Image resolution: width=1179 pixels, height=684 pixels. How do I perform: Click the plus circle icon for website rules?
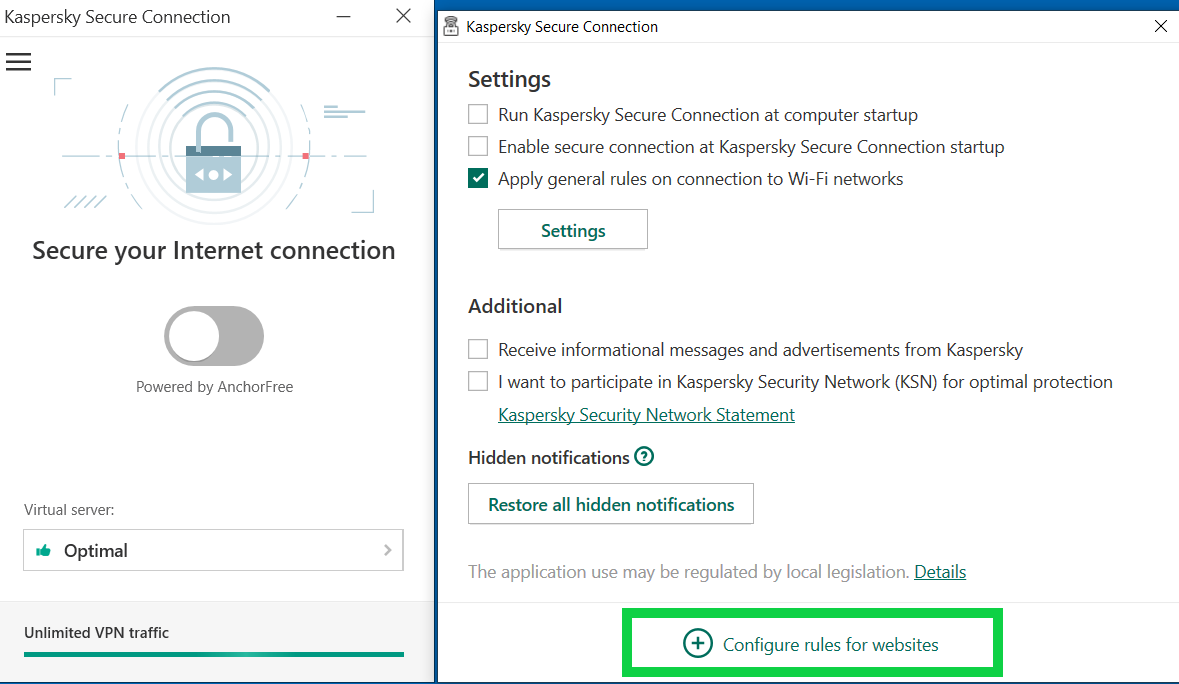pyautogui.click(x=698, y=643)
